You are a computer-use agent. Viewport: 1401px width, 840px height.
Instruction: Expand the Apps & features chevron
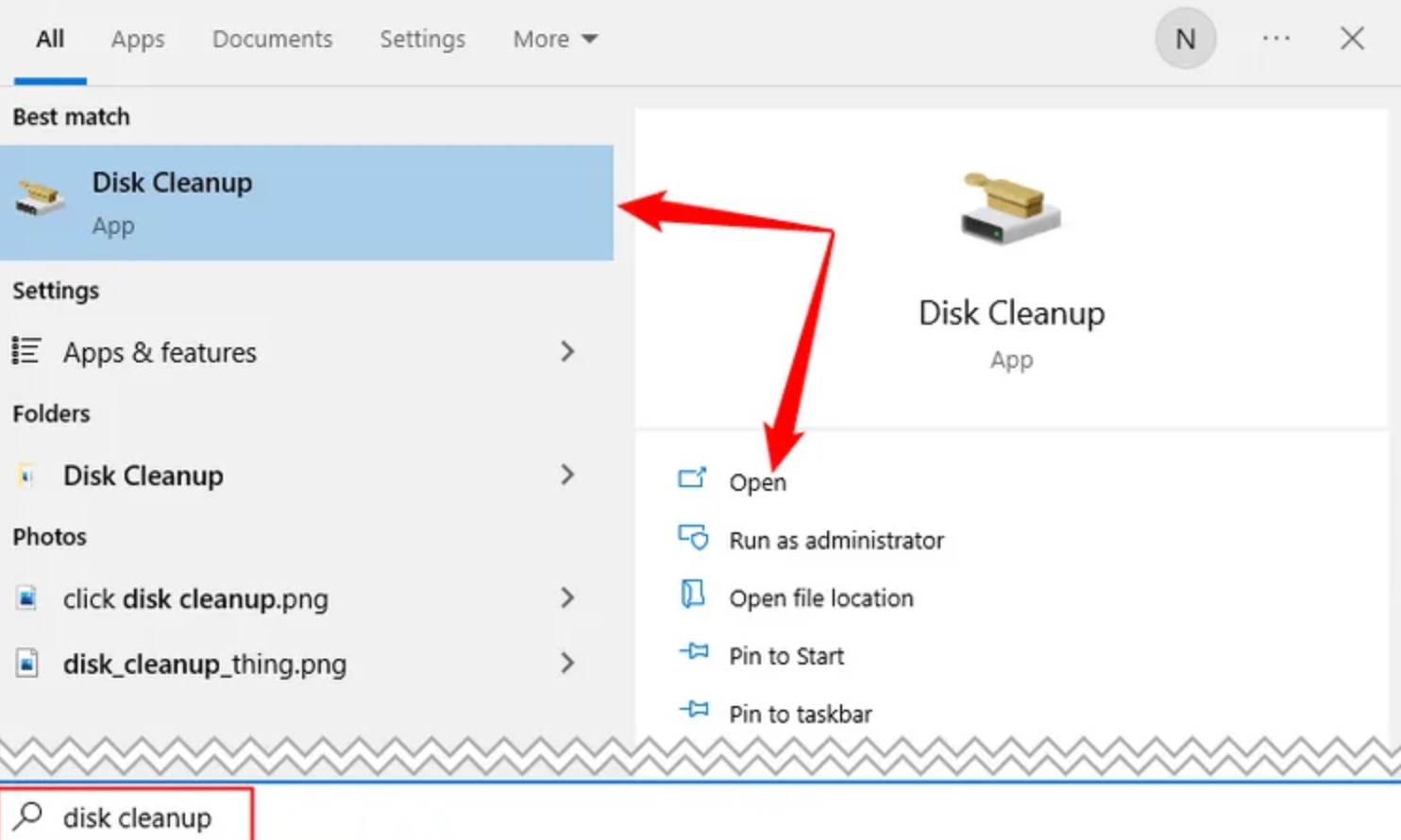point(567,352)
